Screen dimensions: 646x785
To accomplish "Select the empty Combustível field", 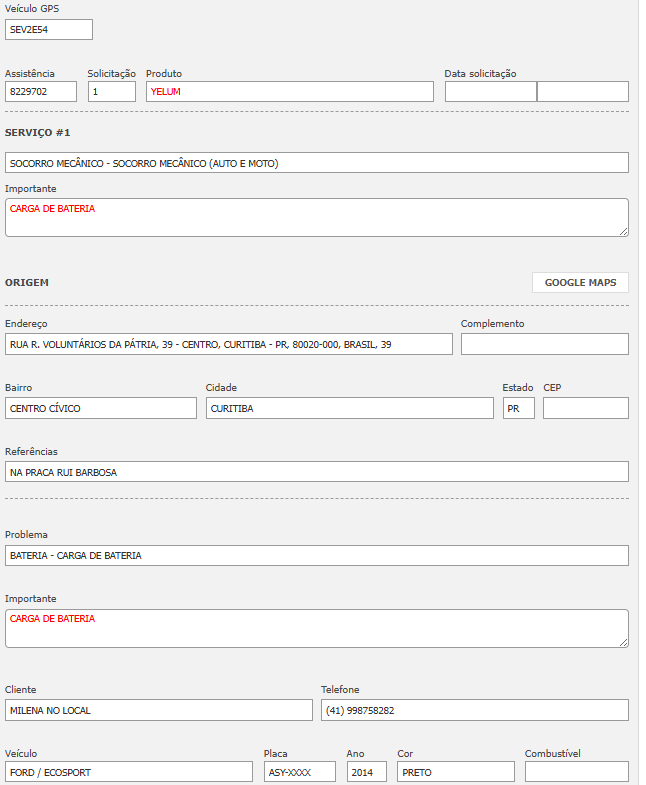I will click(x=576, y=772).
